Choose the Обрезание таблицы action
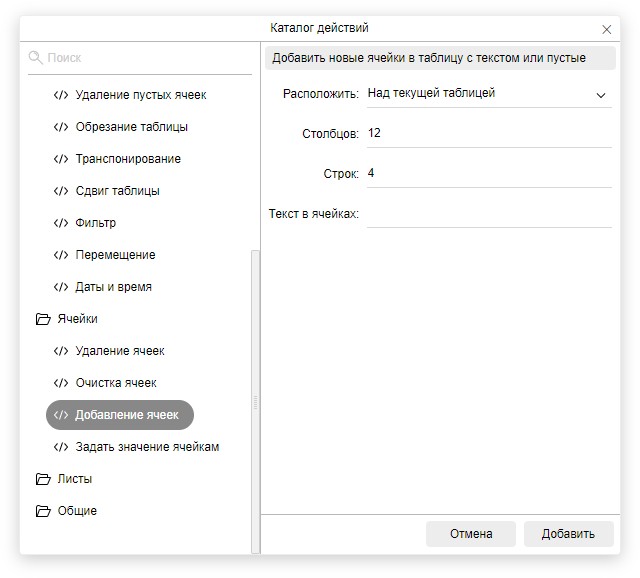 pyautogui.click(x=131, y=127)
